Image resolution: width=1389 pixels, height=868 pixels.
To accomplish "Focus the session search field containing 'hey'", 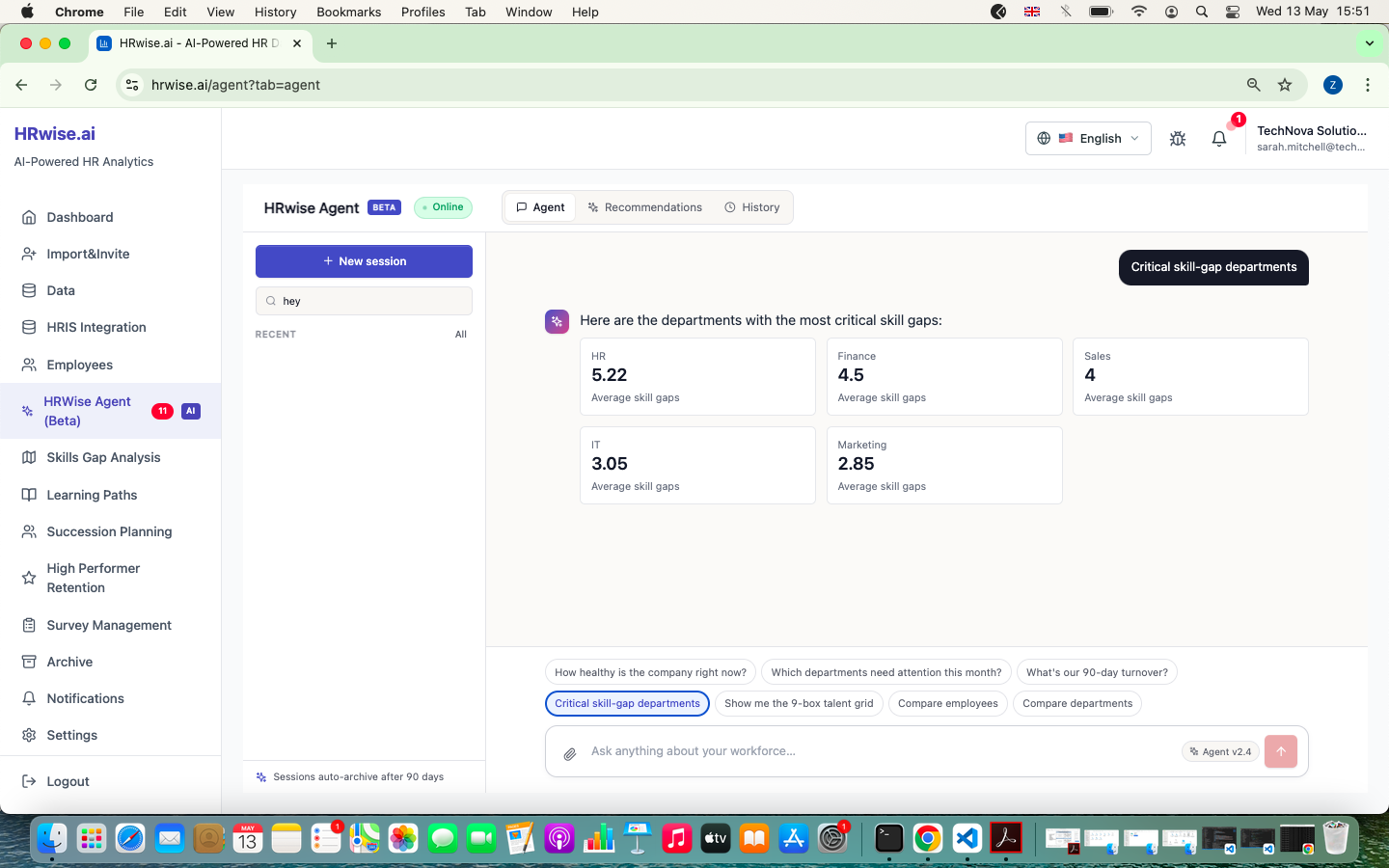I will coord(364,301).
